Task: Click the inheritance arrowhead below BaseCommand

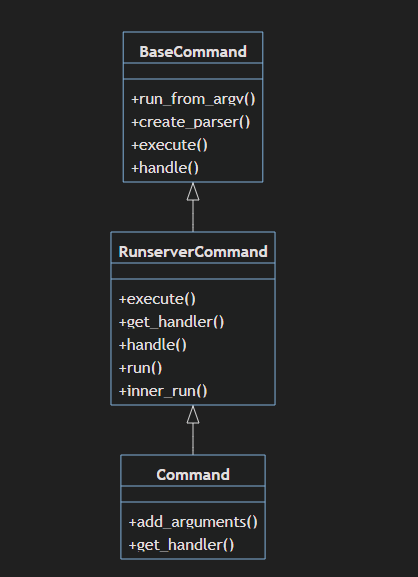Action: point(193,192)
